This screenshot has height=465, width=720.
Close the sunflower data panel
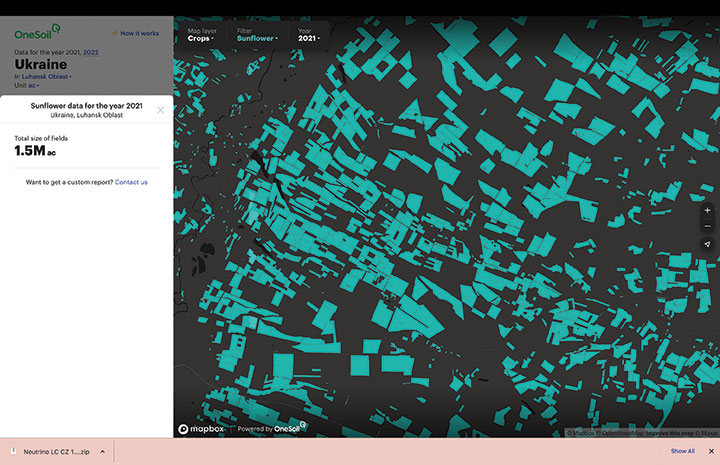(160, 110)
